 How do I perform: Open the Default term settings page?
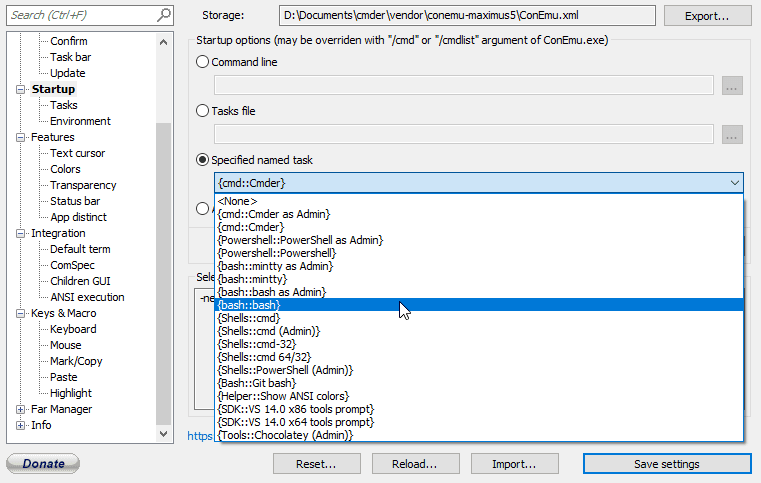[80, 250]
